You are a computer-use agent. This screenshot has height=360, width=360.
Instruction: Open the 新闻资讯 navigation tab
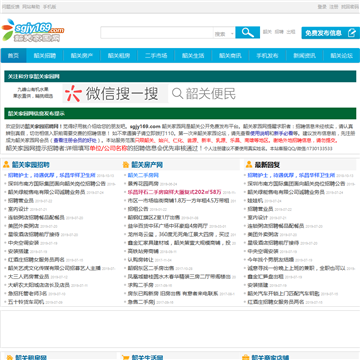[x=304, y=56]
